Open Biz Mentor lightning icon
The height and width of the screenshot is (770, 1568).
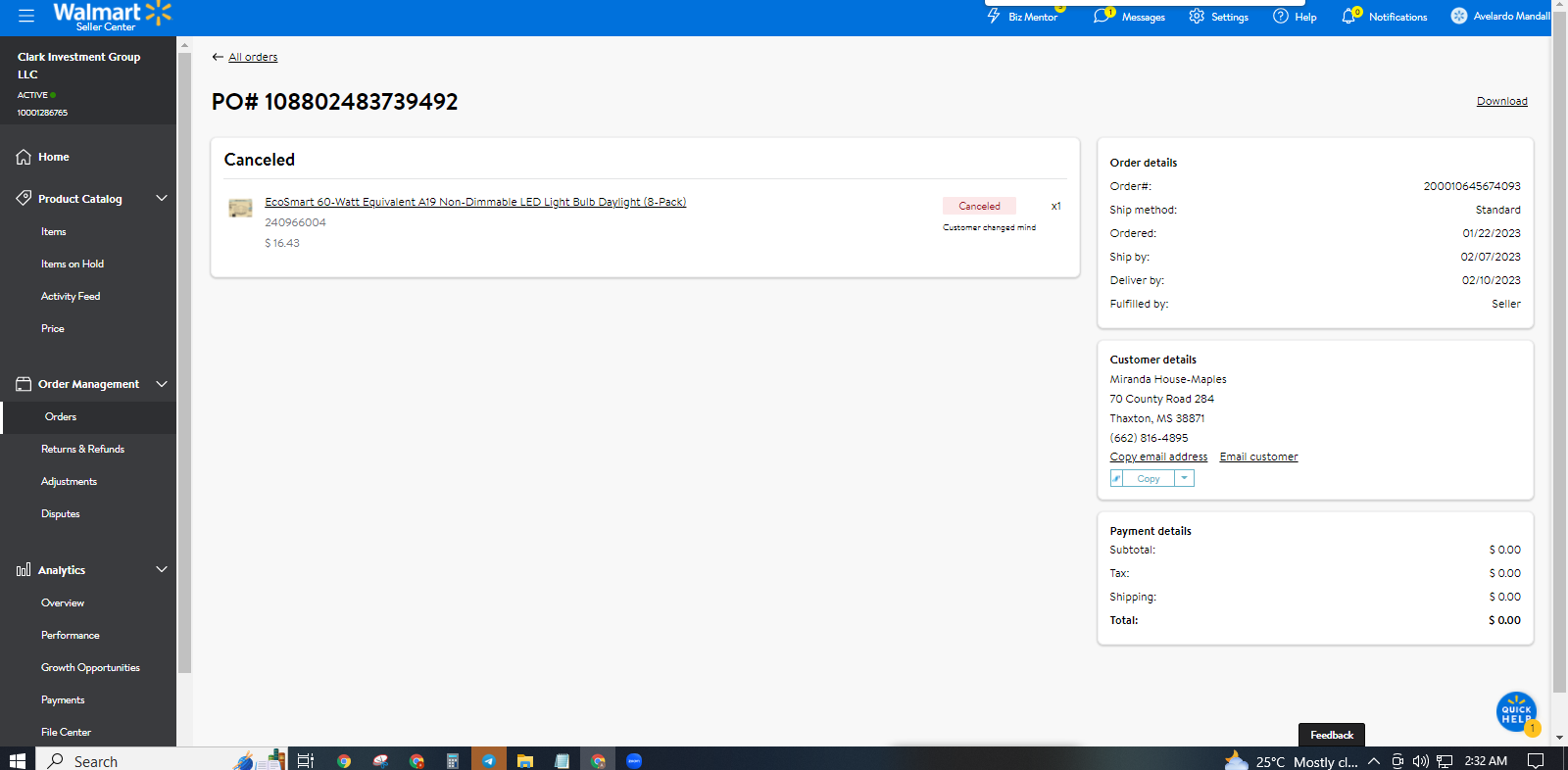point(994,16)
